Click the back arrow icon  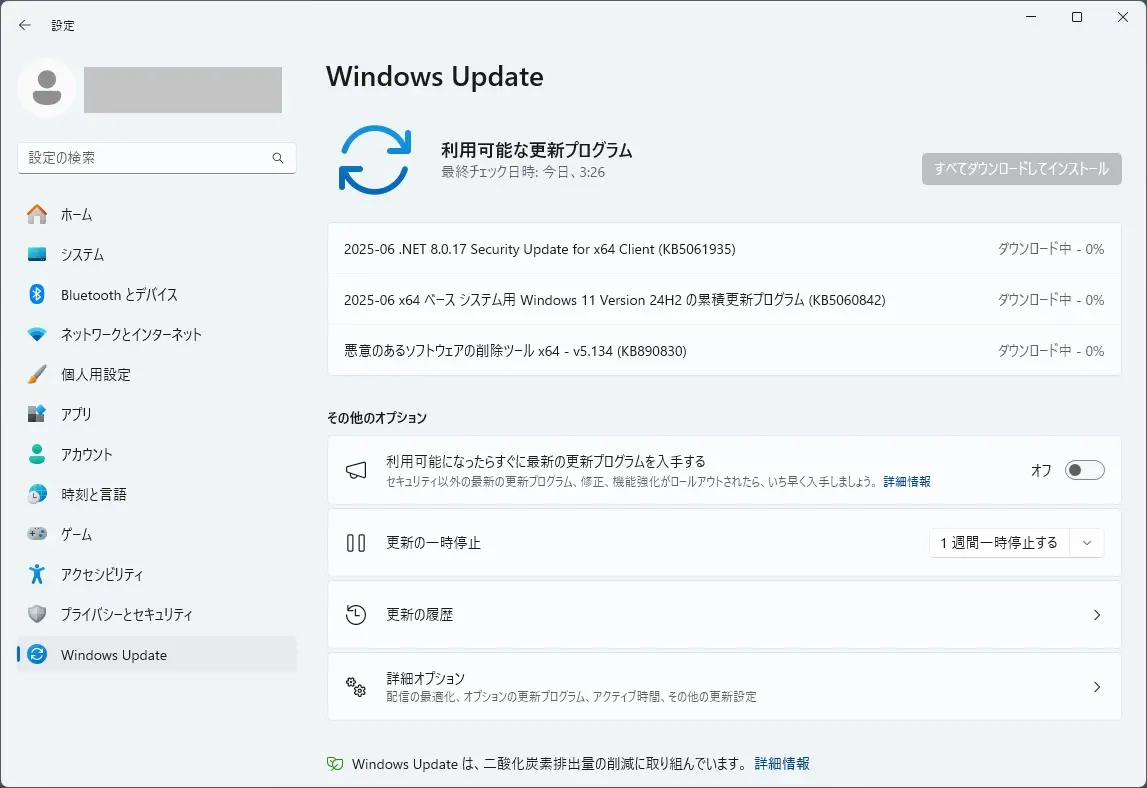(25, 26)
